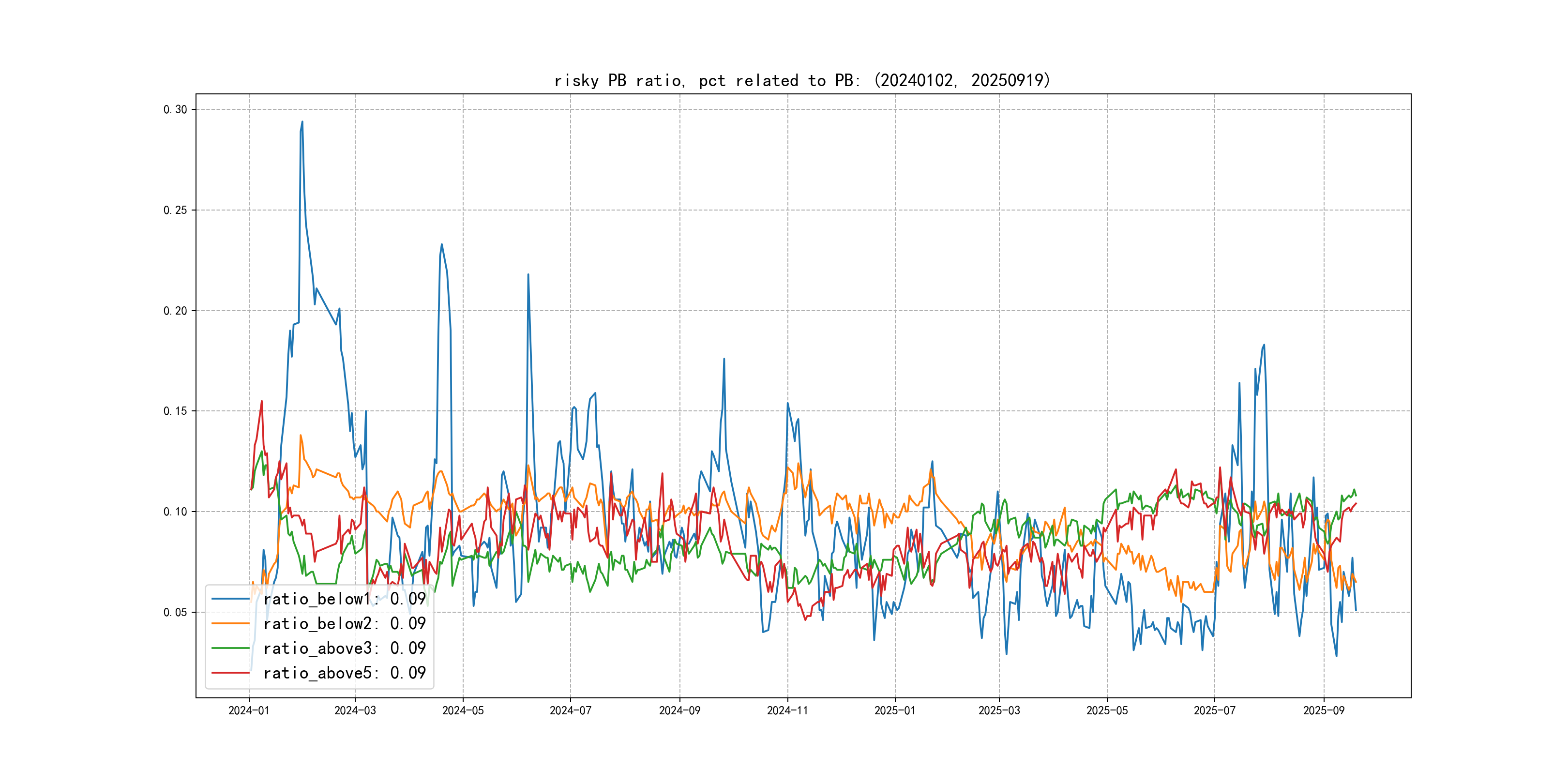Click the 0.20 y-axis tick label
Image resolution: width=1568 pixels, height=784 pixels.
click(175, 310)
